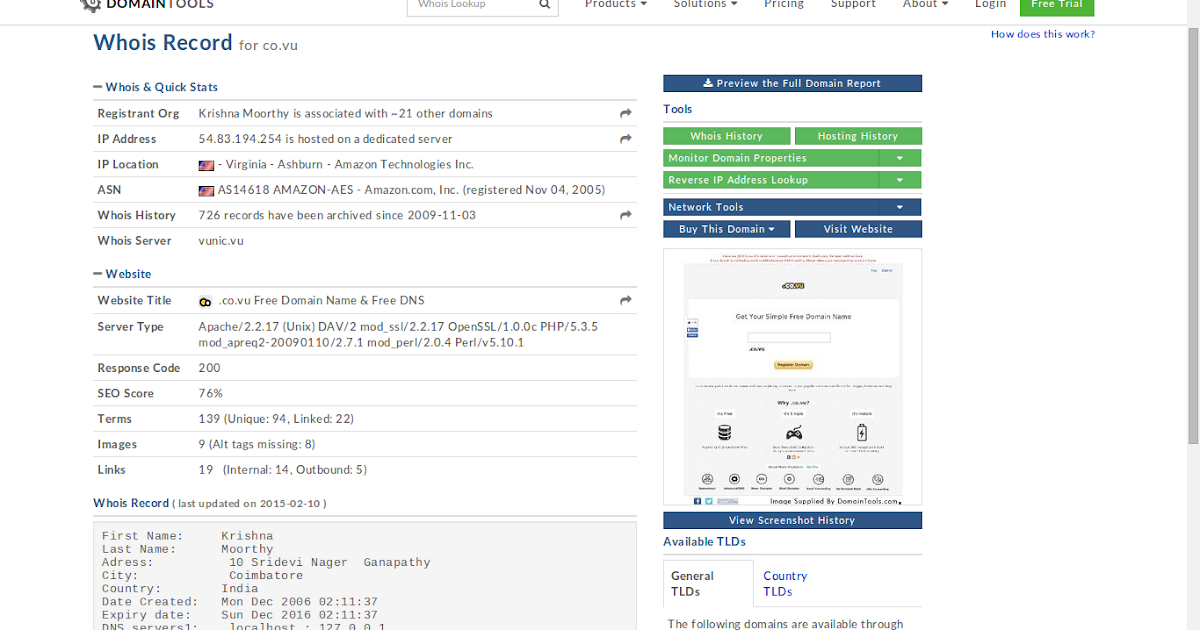
Task: Click Network Tools button
Action: pos(771,207)
